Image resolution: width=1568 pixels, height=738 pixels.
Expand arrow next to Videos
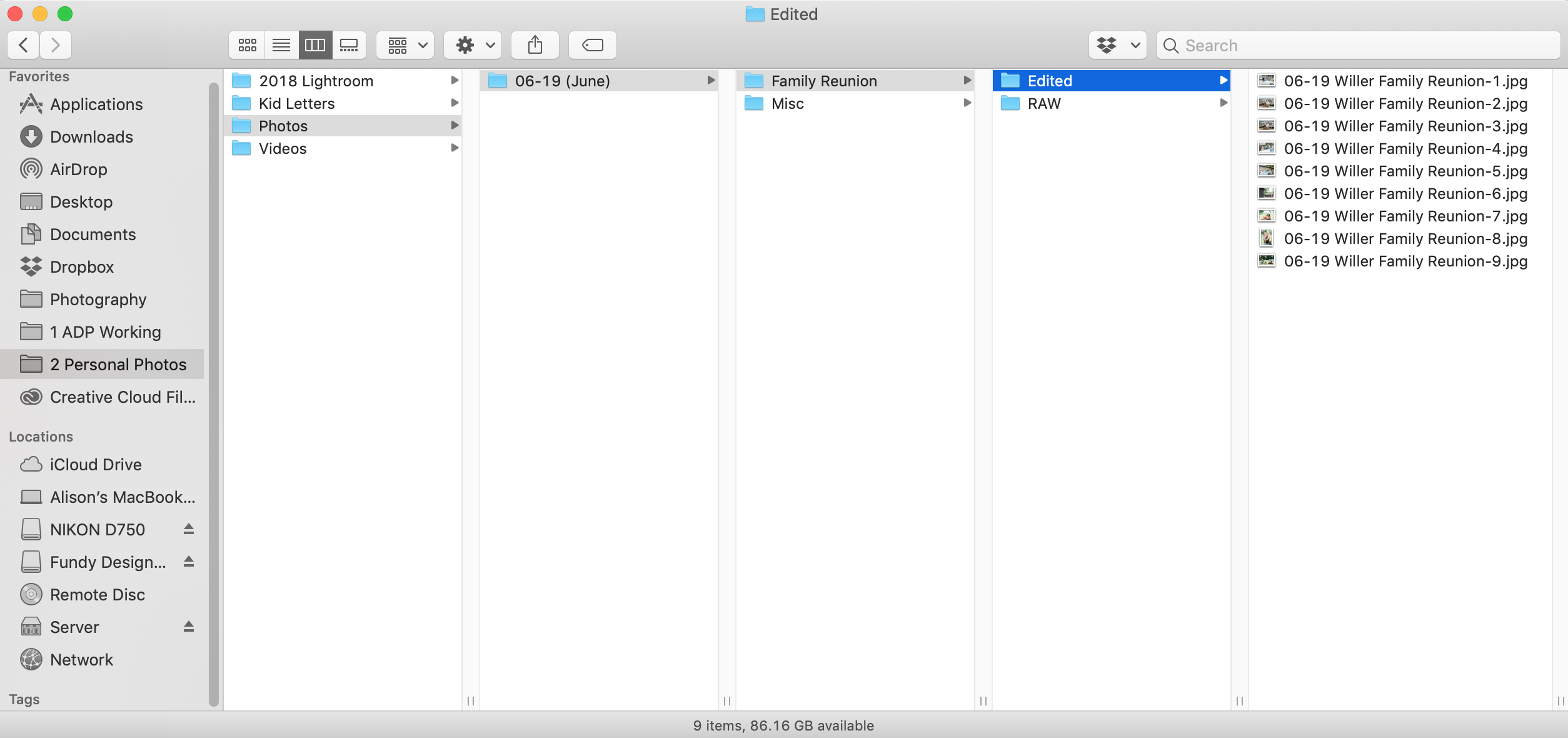point(455,148)
